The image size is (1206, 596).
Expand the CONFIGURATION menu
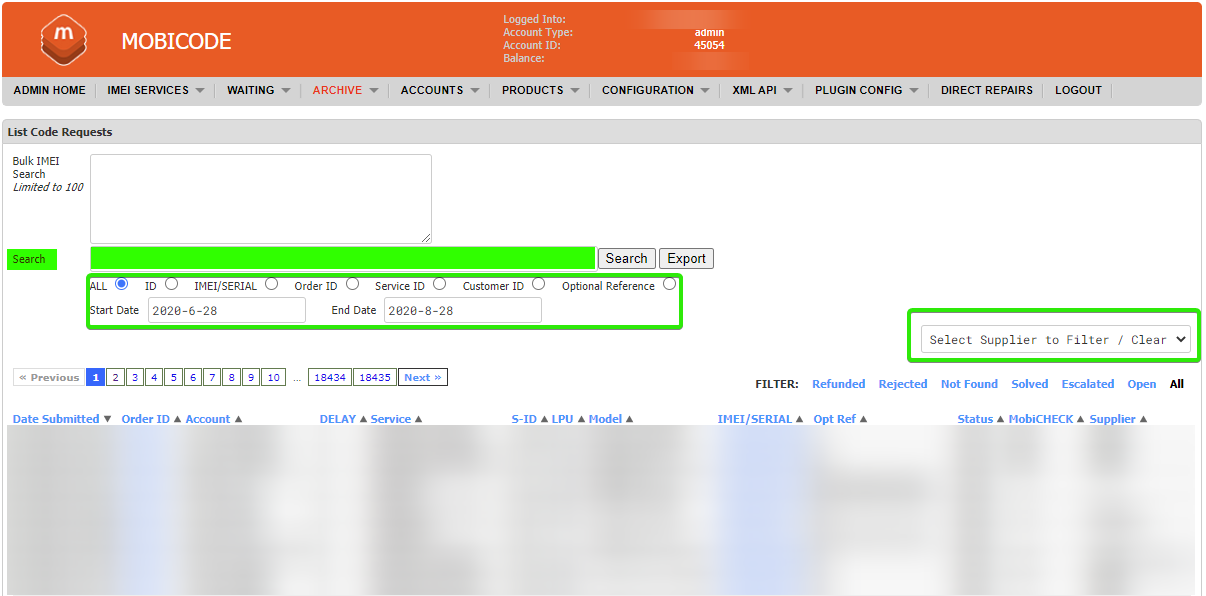[x=655, y=90]
